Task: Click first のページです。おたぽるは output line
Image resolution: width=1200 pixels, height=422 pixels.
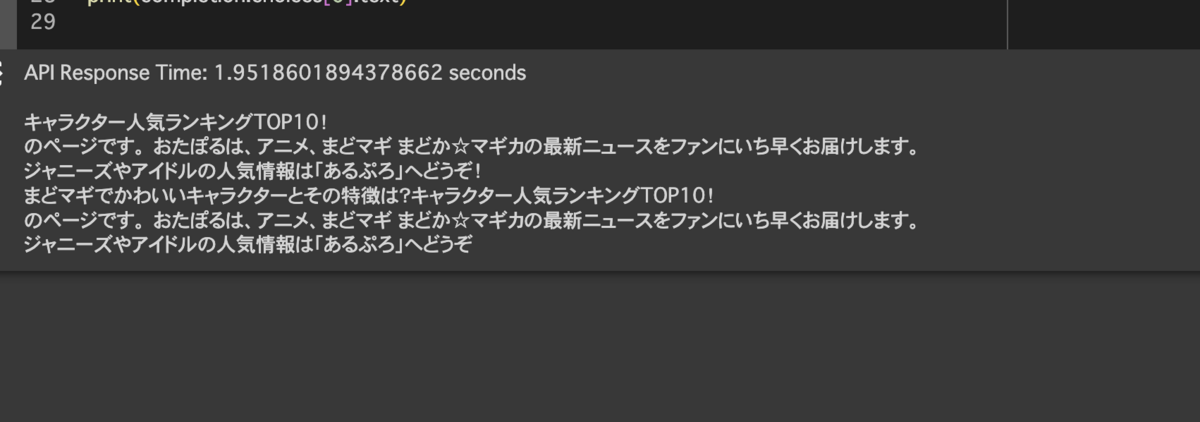Action: click(471, 147)
